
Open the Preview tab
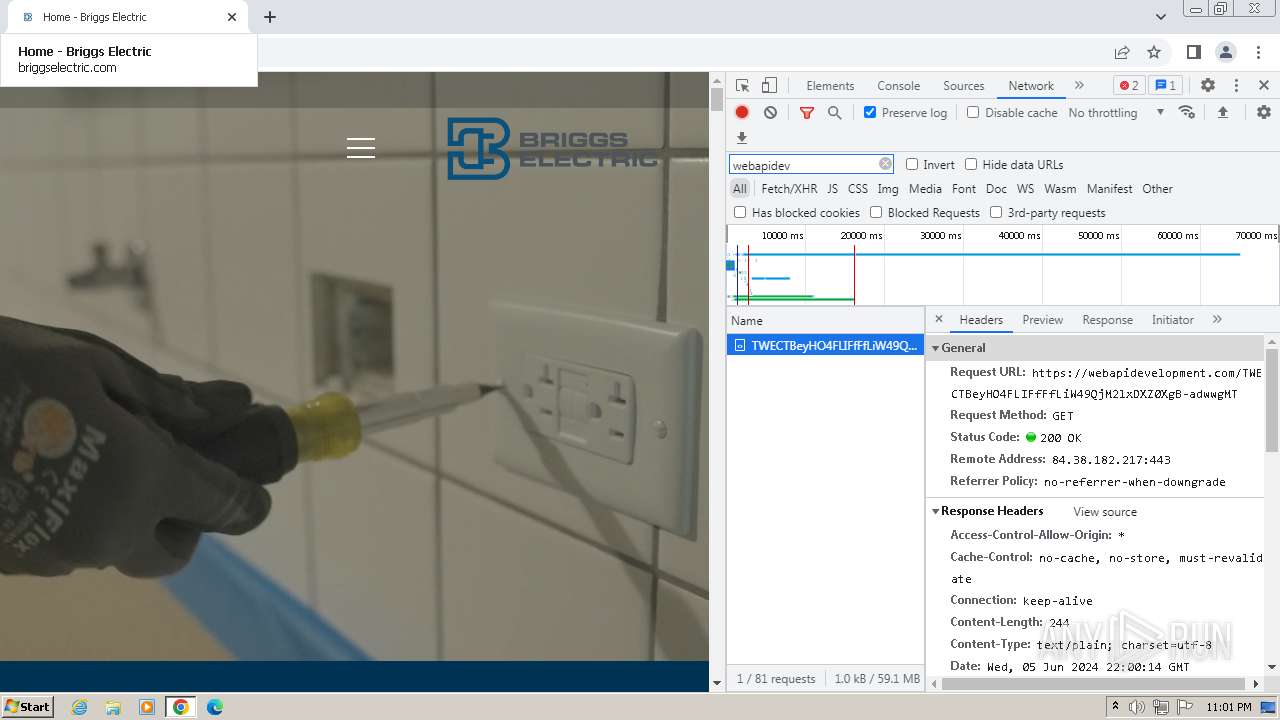pyautogui.click(x=1042, y=320)
